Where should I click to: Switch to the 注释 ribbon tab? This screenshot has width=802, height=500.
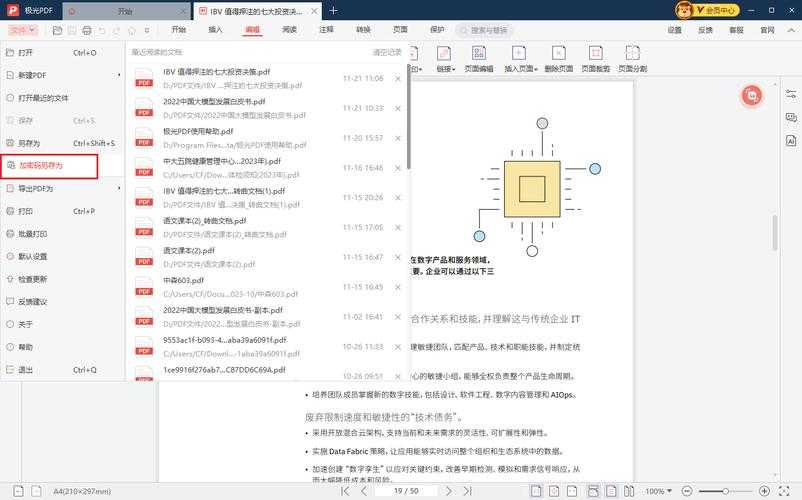tap(326, 30)
